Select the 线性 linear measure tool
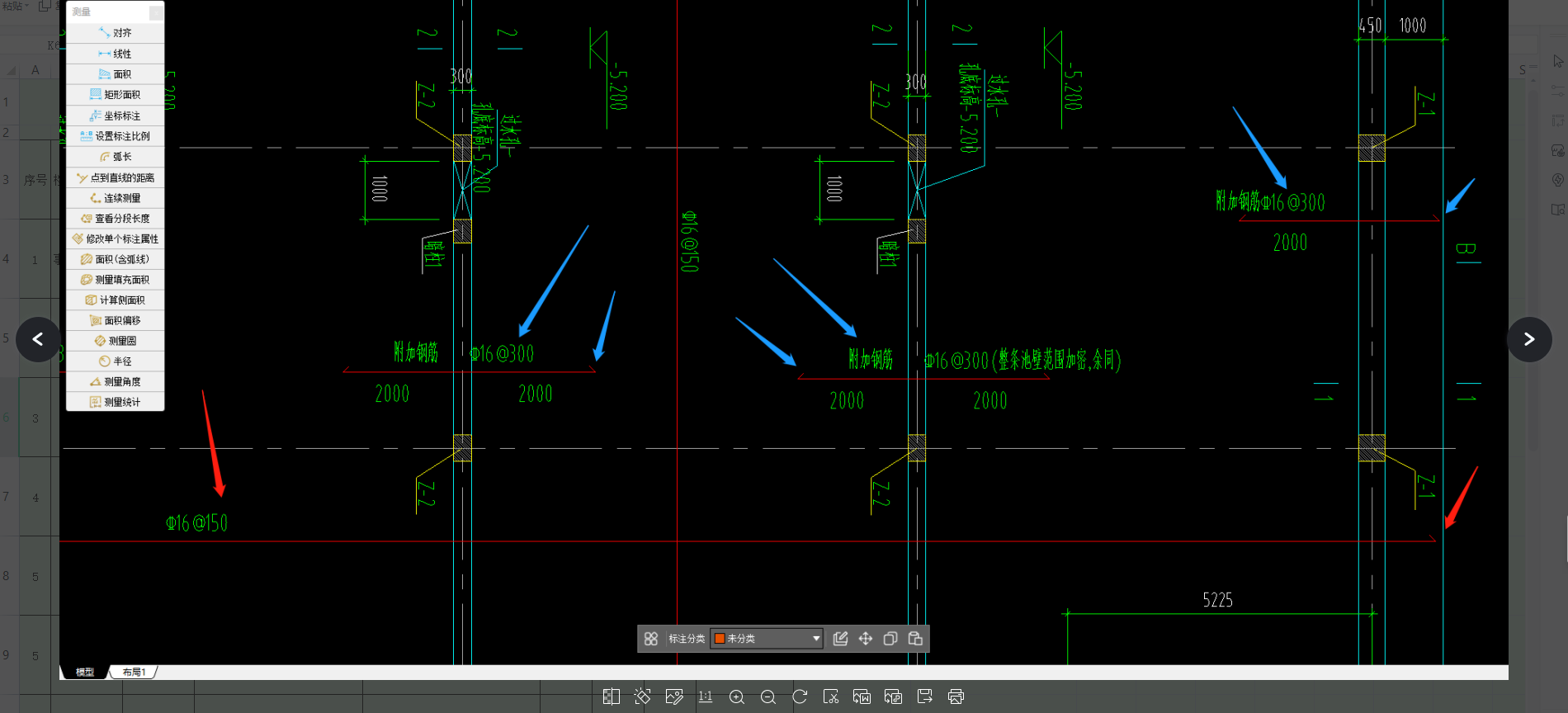Image resolution: width=1568 pixels, height=713 pixels. 115,54
